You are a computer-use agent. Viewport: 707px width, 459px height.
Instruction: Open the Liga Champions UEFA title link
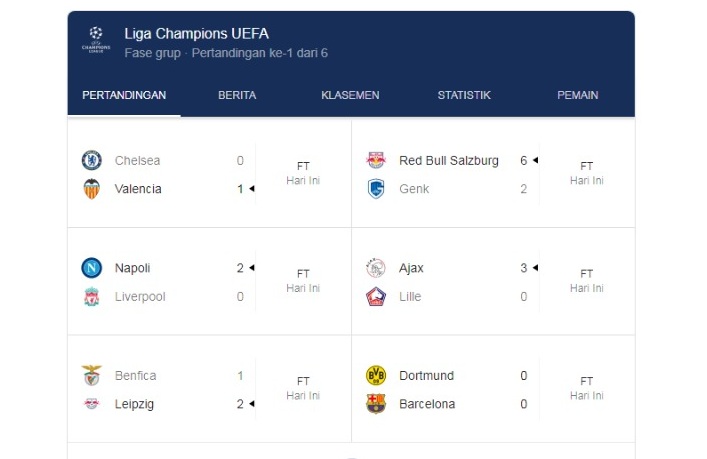[196, 34]
